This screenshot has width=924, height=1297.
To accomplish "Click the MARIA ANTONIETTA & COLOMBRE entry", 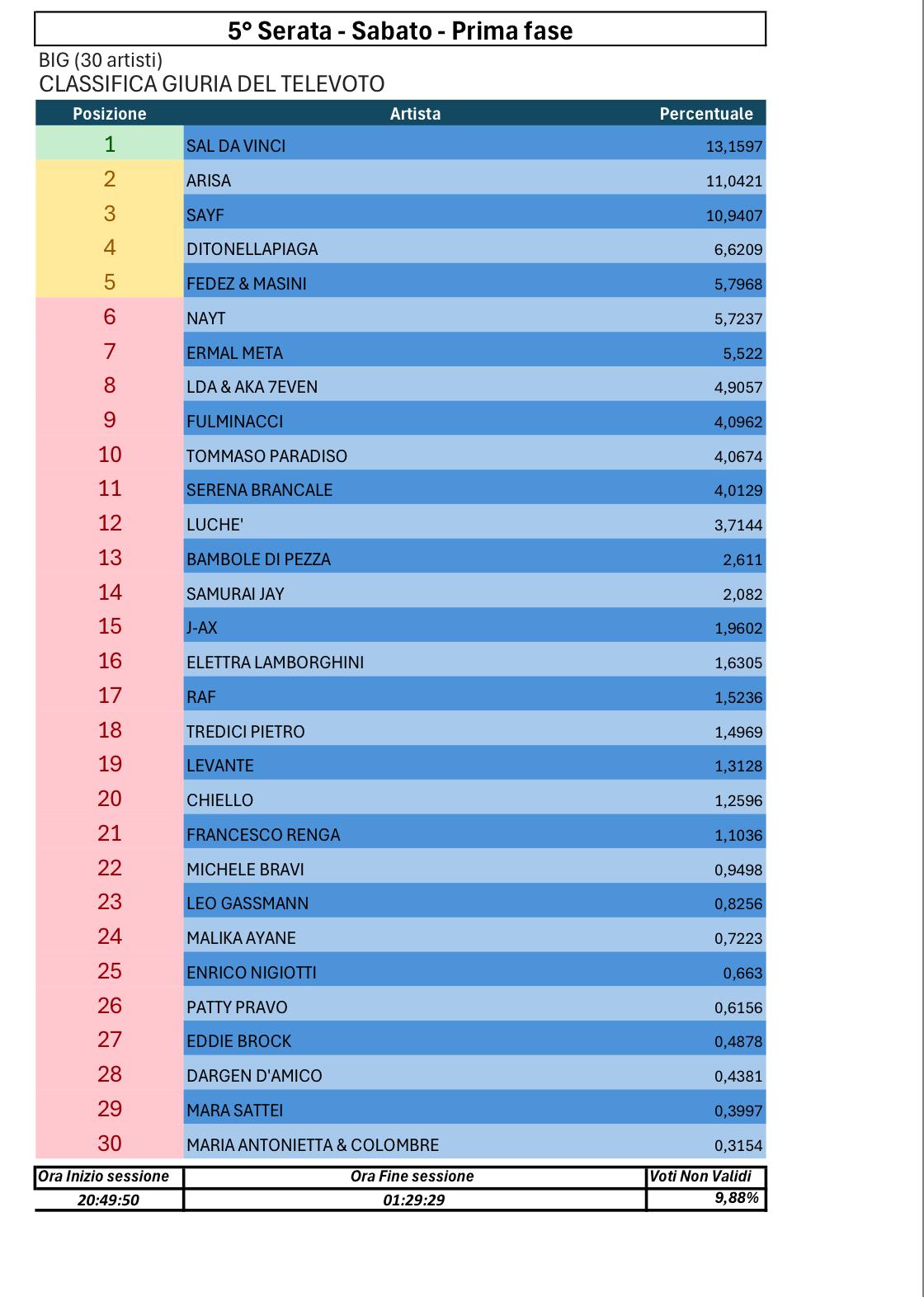I will 312,1145.
